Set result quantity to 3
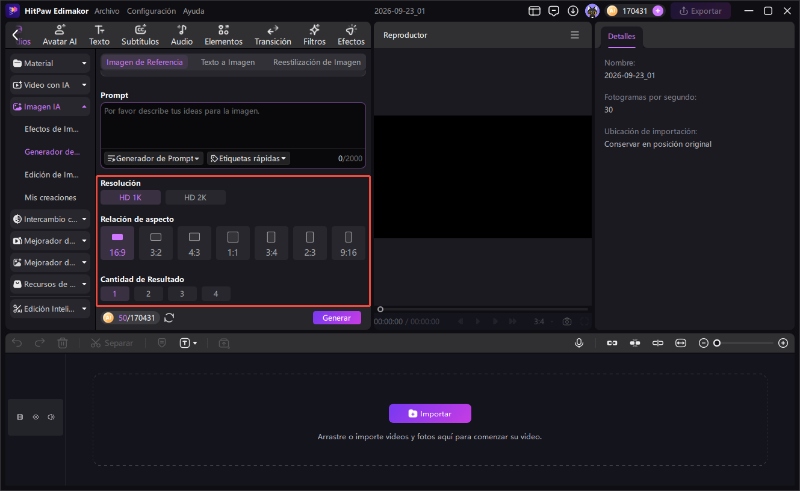The width and height of the screenshot is (800, 491). [x=182, y=293]
